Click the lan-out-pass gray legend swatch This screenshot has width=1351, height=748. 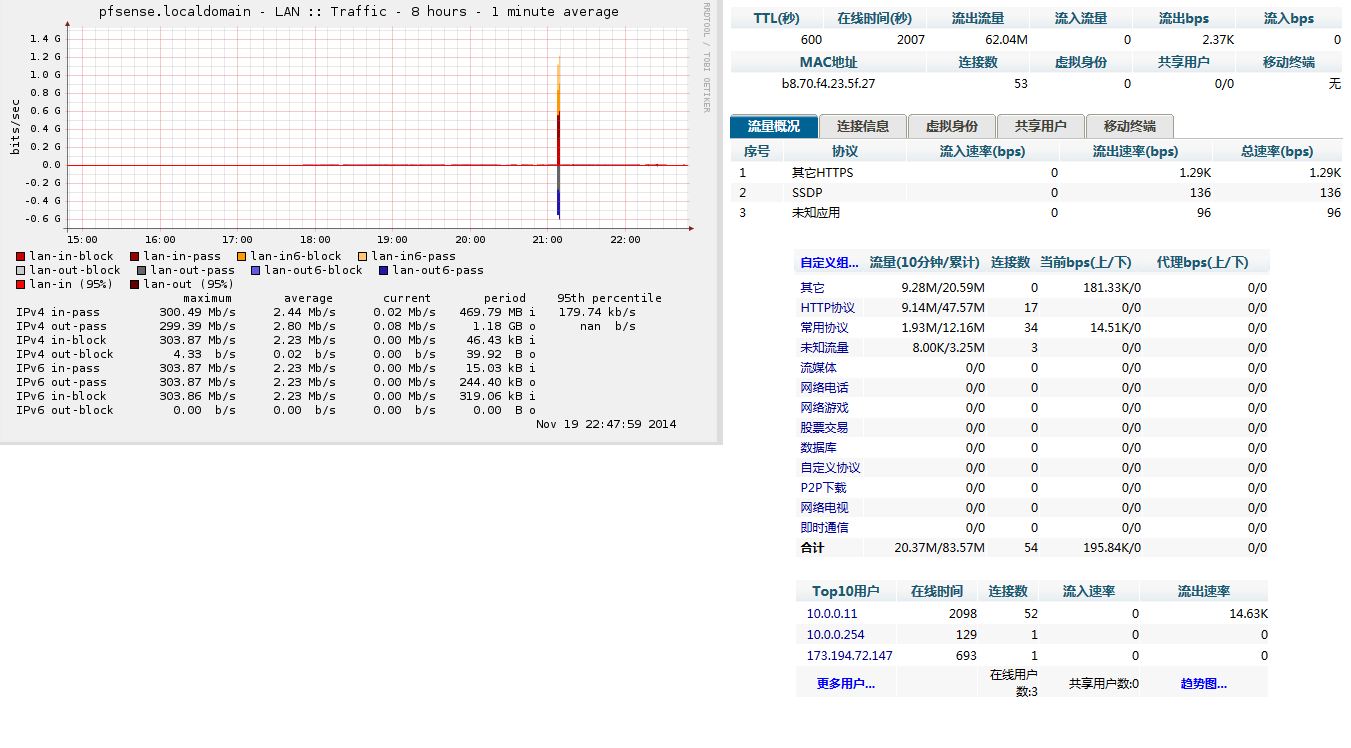[142, 270]
